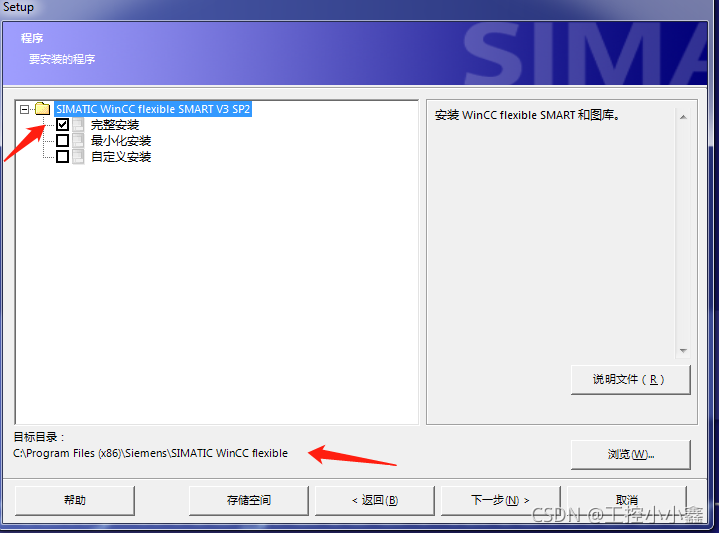719x533 pixels.
Task: Click the package icon beside 自定义安装
Action: click(78, 157)
